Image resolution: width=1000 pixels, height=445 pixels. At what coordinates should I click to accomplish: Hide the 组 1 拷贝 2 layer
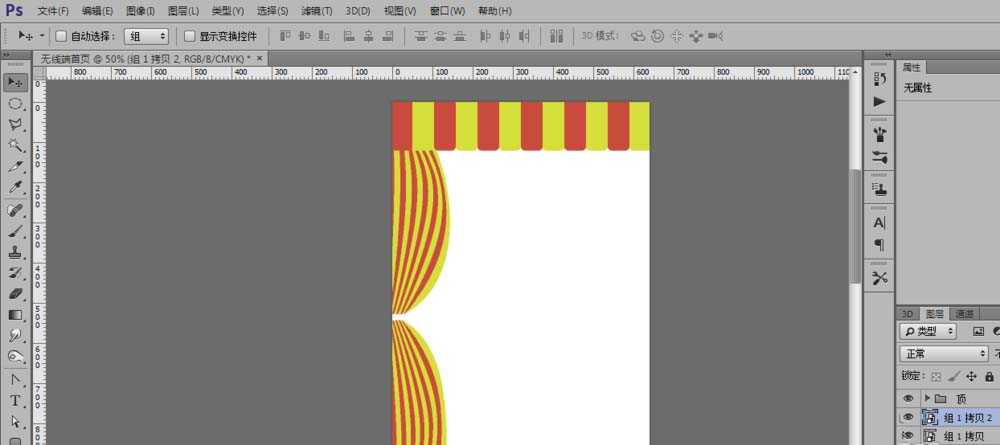908,417
